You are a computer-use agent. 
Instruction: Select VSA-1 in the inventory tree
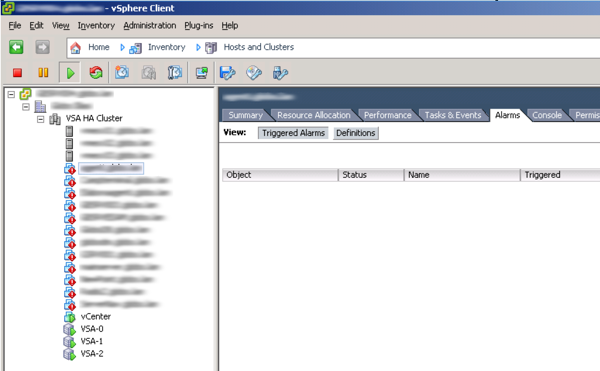pyautogui.click(x=92, y=341)
